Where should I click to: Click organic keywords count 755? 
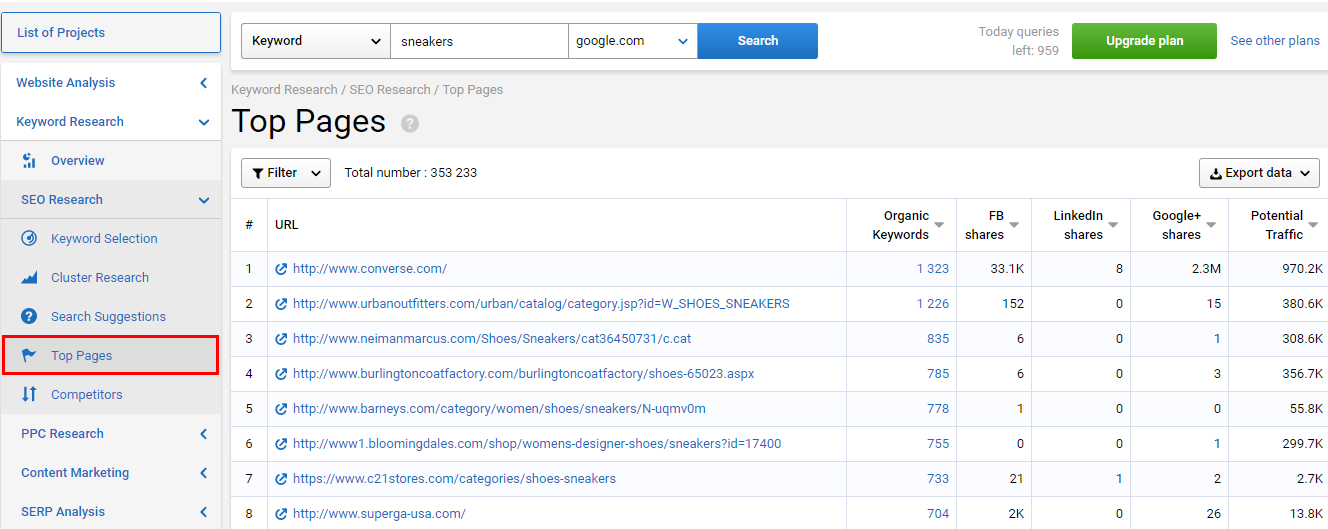coord(938,444)
